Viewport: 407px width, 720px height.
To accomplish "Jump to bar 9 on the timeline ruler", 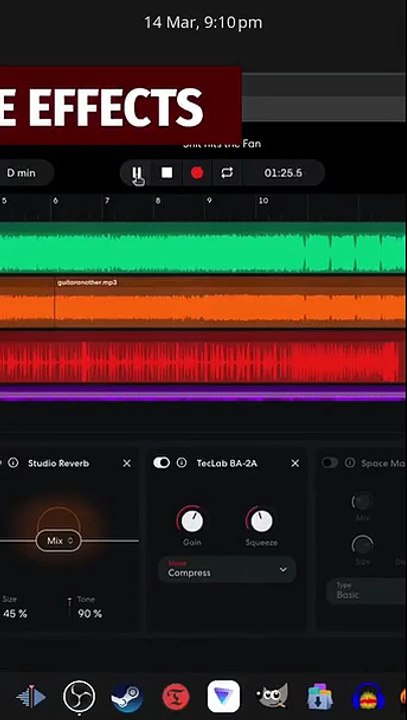I will 209,201.
